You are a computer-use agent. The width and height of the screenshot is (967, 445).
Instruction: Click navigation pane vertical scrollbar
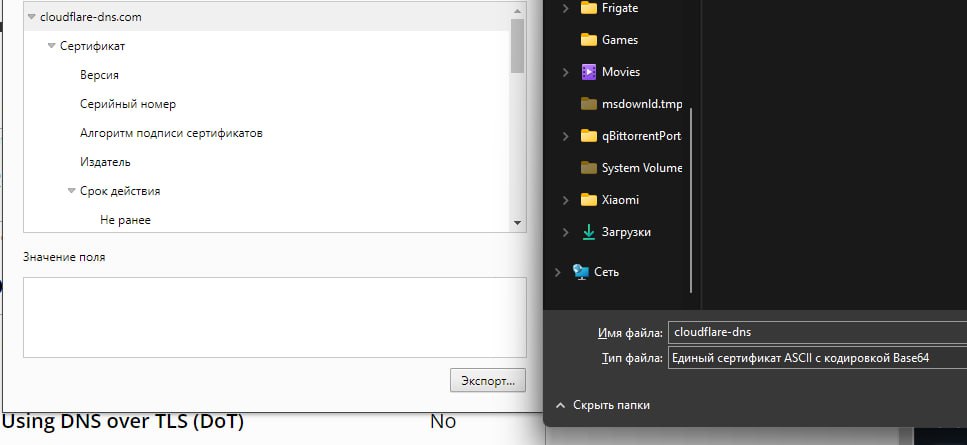[691, 200]
